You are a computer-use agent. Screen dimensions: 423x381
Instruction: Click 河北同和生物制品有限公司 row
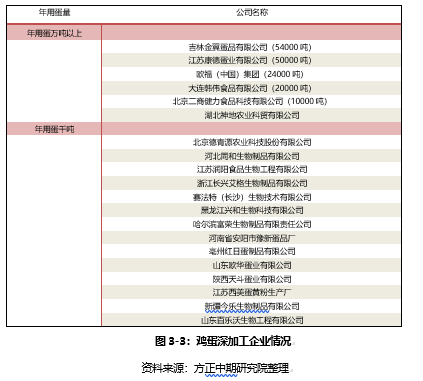coord(251,156)
